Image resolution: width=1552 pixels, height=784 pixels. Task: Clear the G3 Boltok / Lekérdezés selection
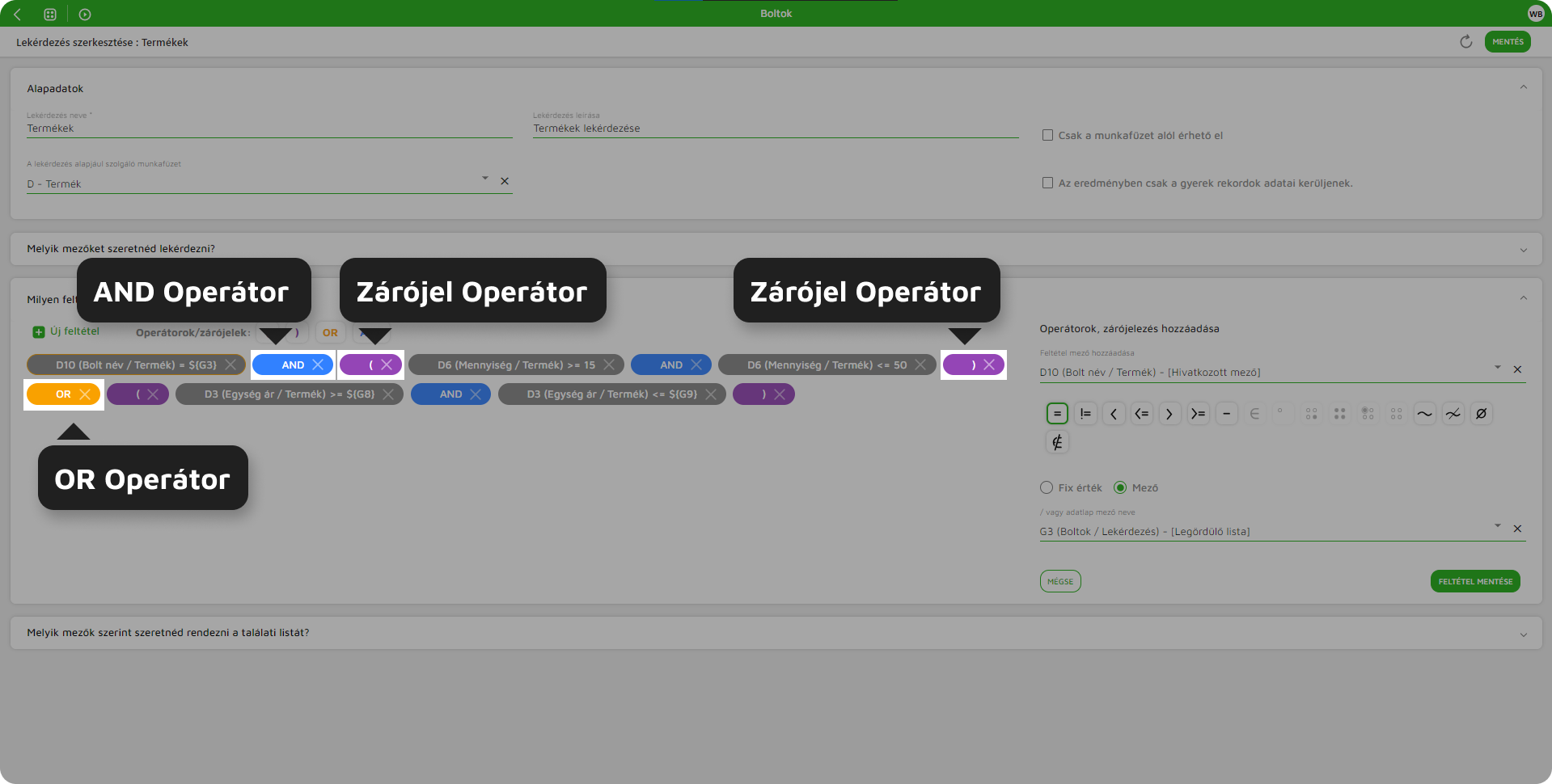pos(1517,529)
